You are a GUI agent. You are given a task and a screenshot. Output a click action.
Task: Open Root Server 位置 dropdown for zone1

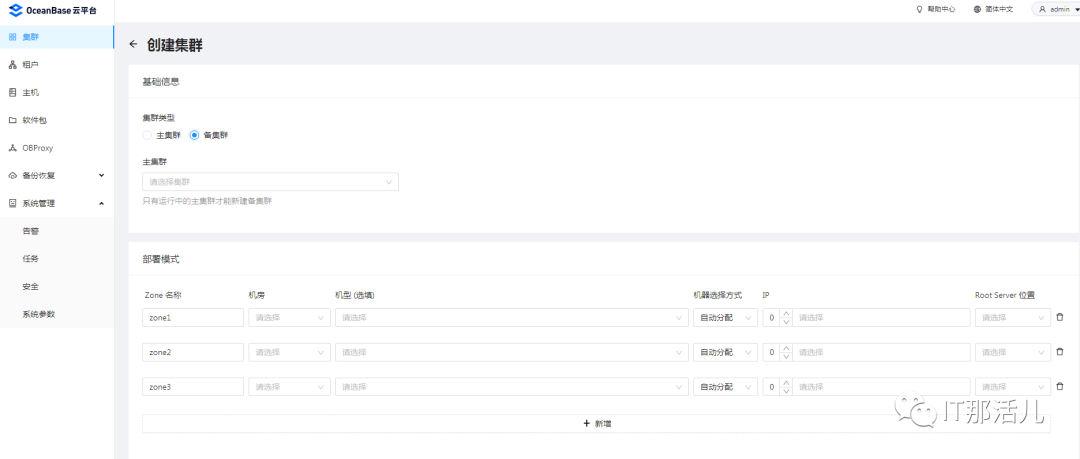(1012, 318)
